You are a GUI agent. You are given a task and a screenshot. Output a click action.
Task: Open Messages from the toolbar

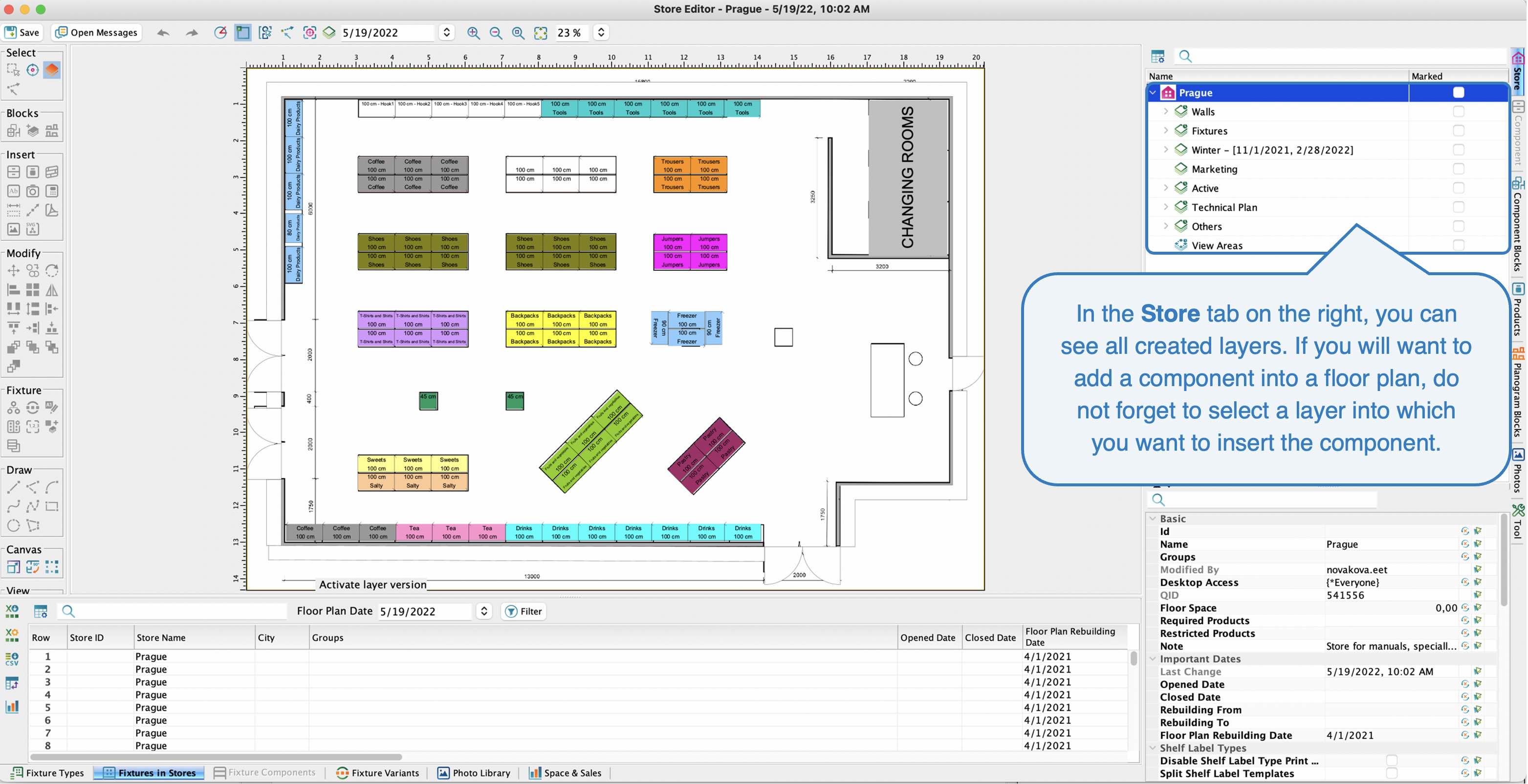coord(97,33)
